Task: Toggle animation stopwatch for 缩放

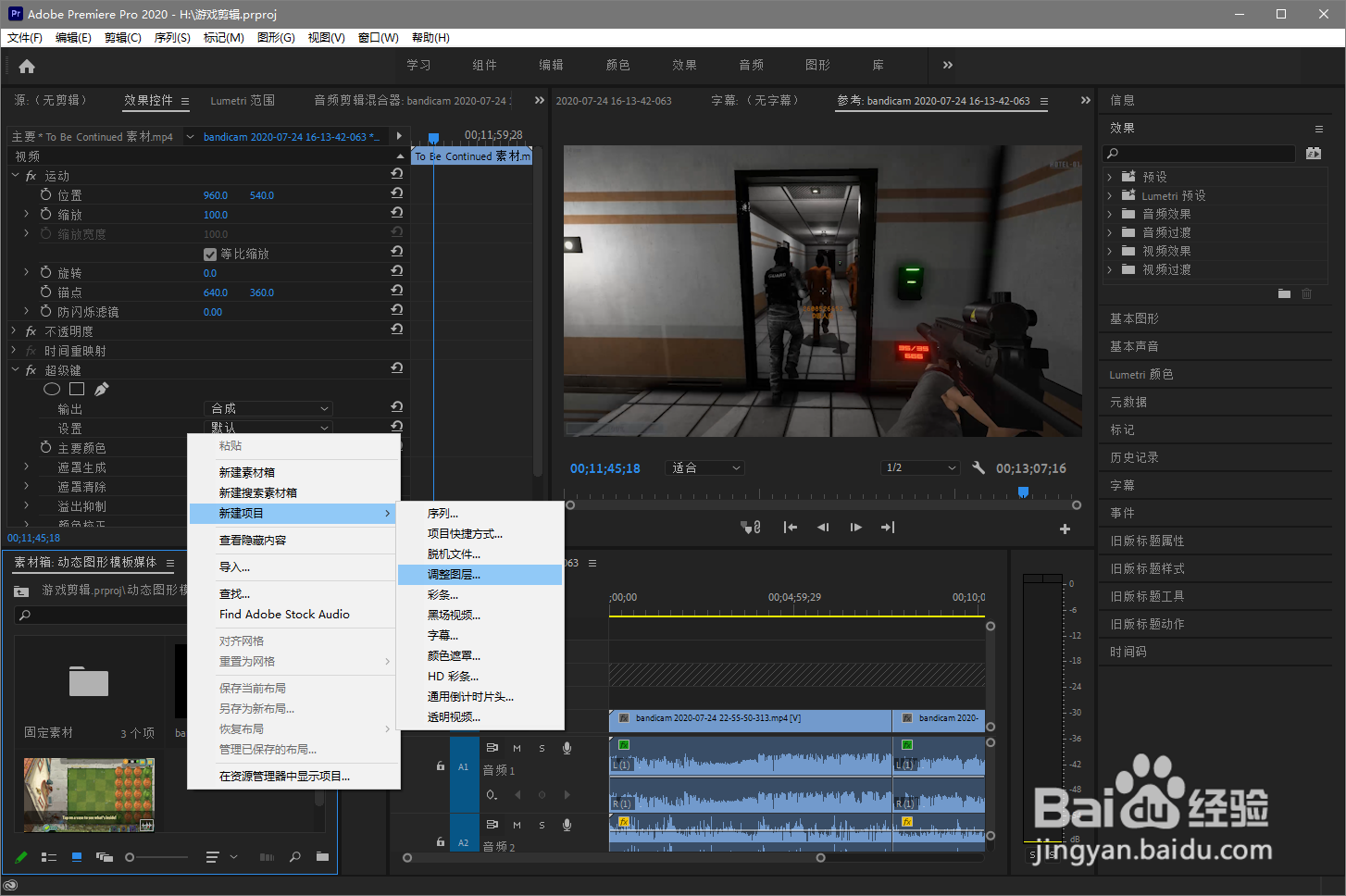Action: [45, 214]
